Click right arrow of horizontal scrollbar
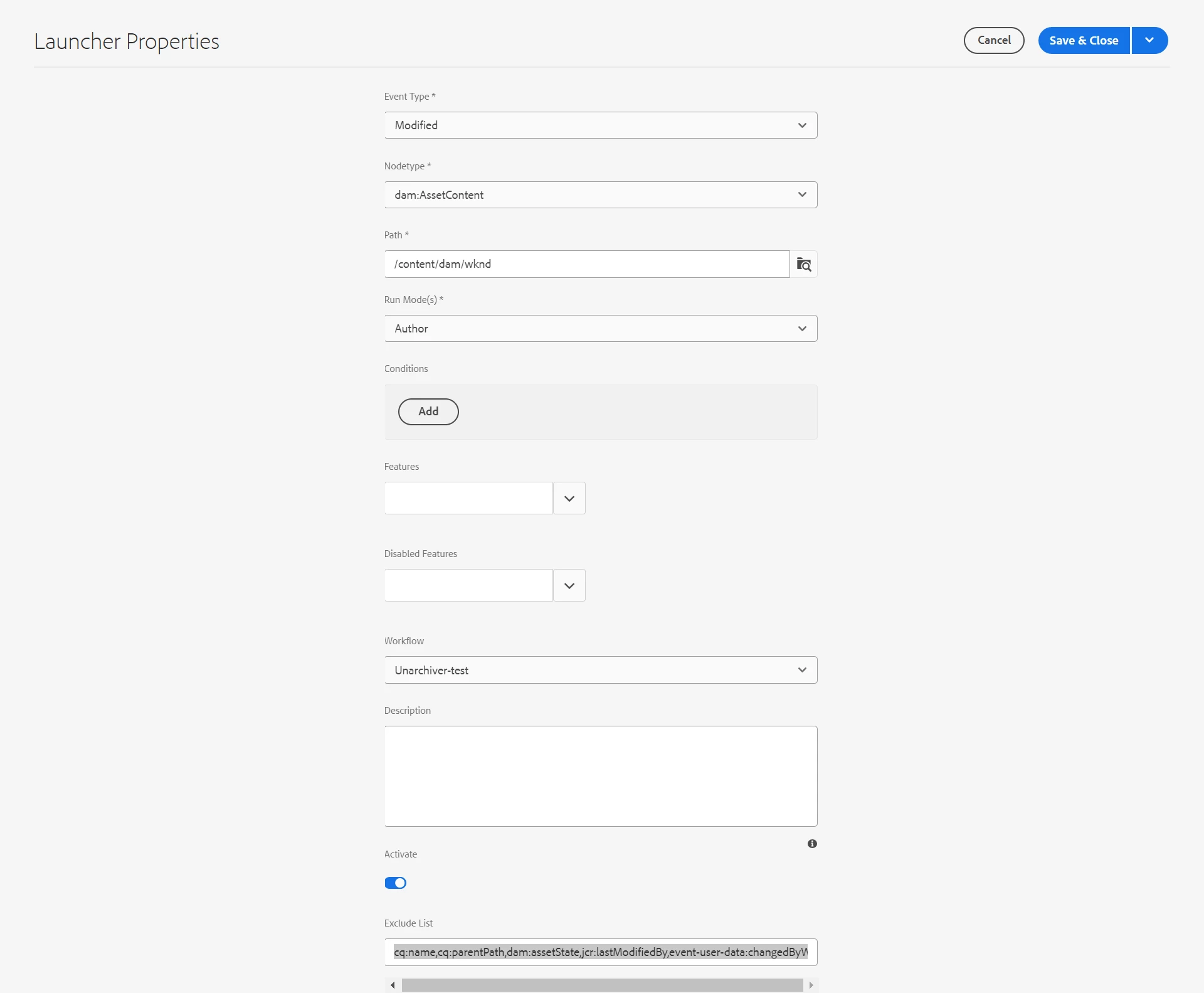1204x993 pixels. 811,985
